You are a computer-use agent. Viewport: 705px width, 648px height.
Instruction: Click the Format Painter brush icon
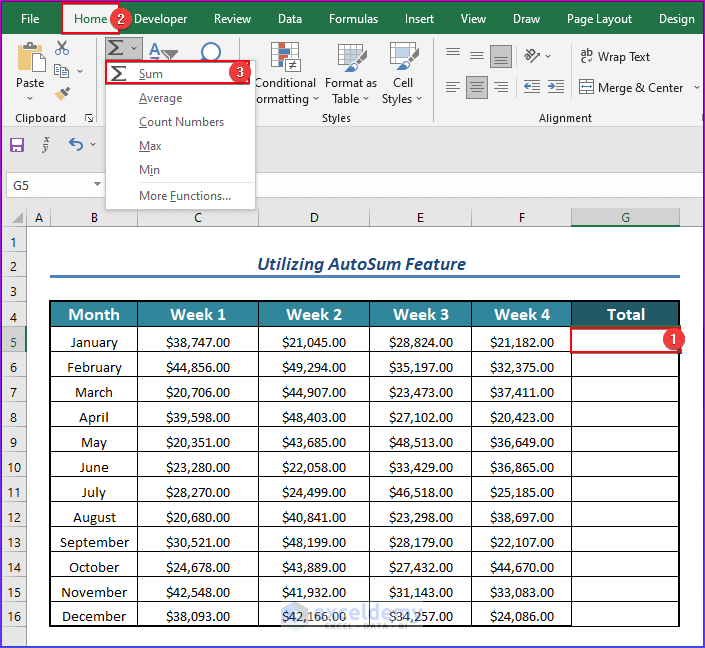pyautogui.click(x=62, y=94)
